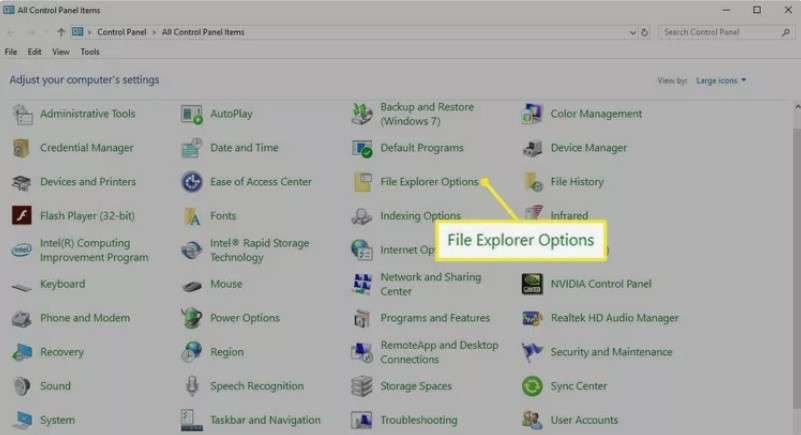Open the User Accounts icon

(532, 420)
